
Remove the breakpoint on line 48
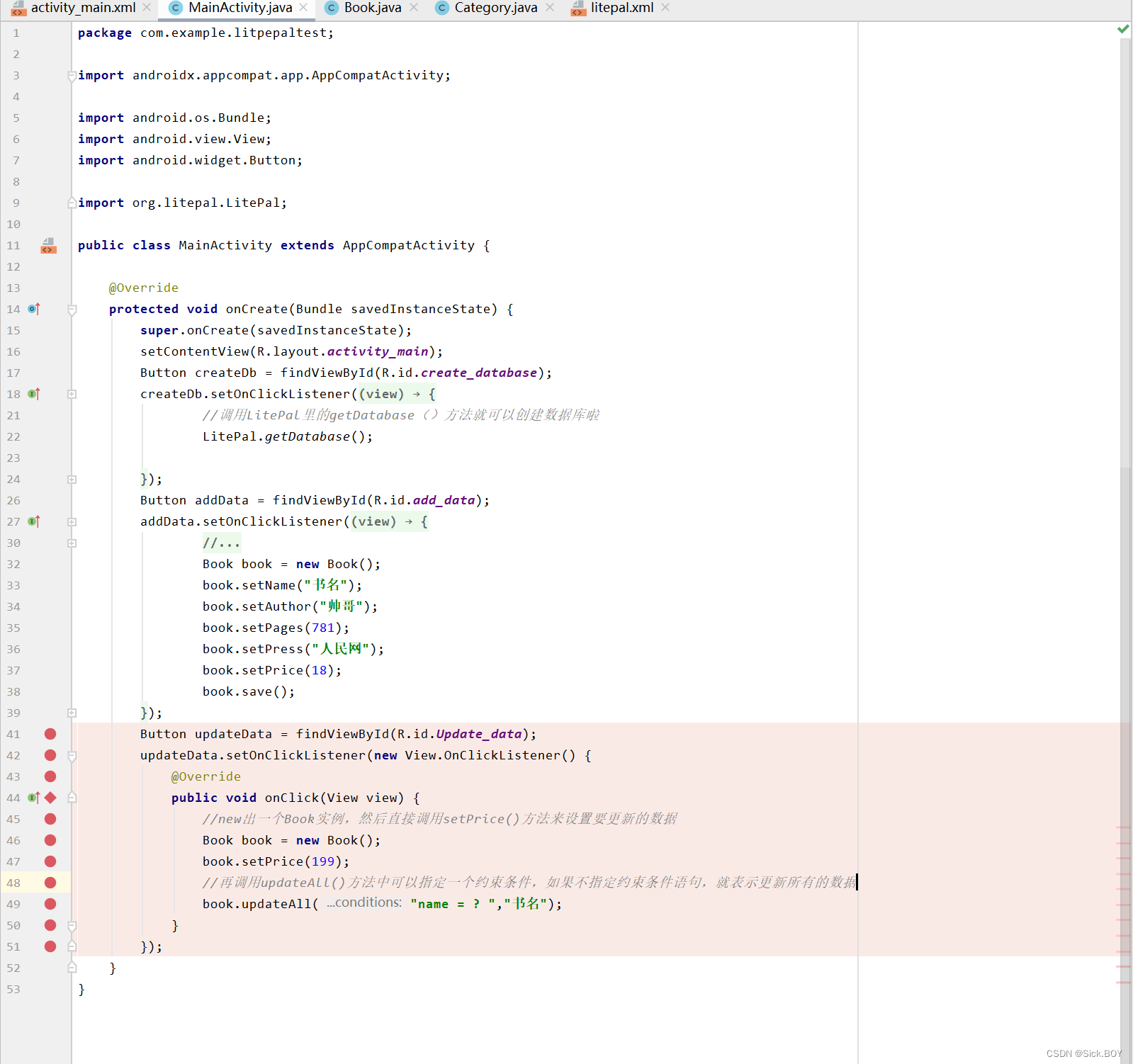click(50, 883)
